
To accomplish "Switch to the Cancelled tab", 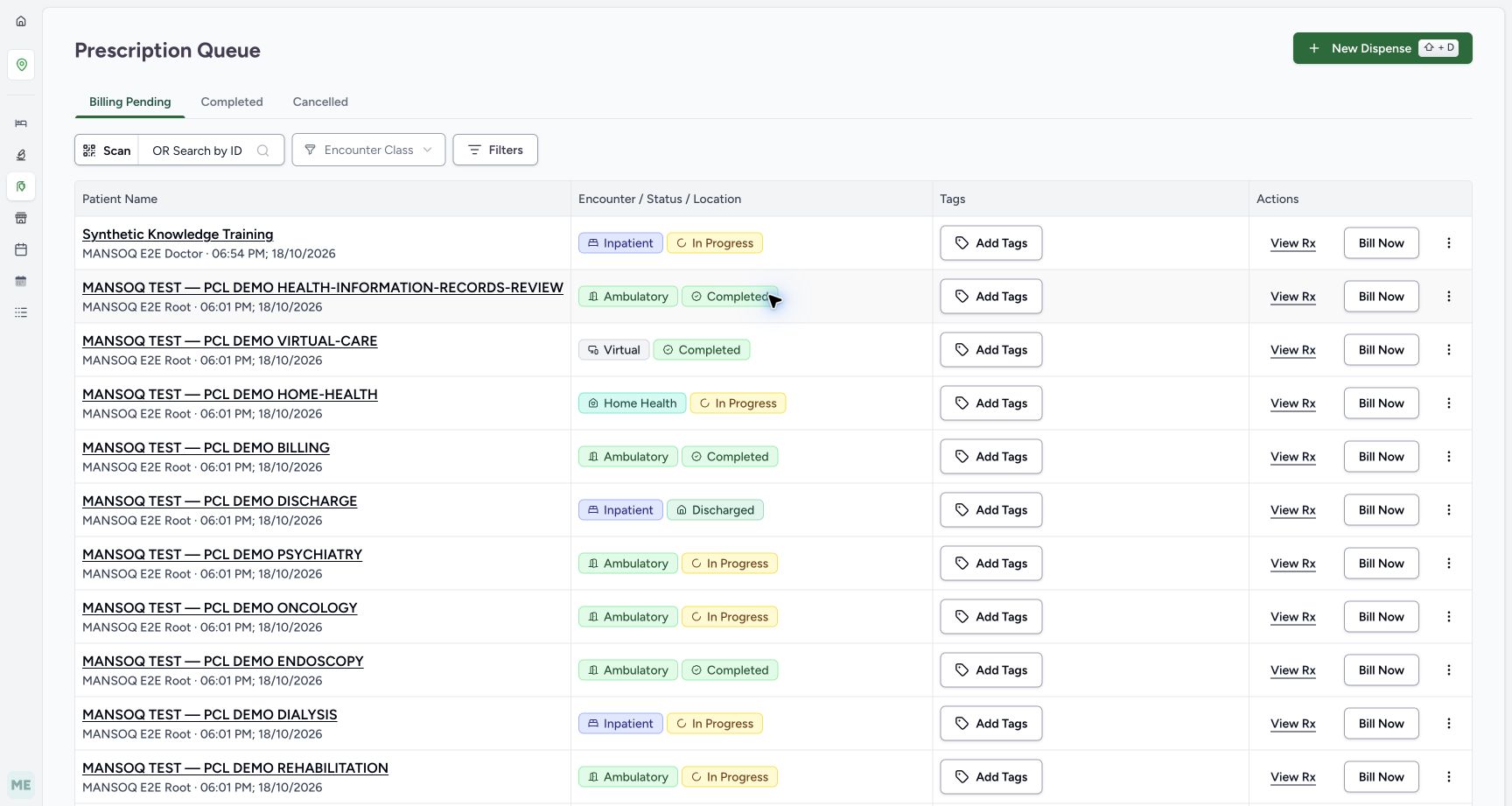I will [x=320, y=102].
